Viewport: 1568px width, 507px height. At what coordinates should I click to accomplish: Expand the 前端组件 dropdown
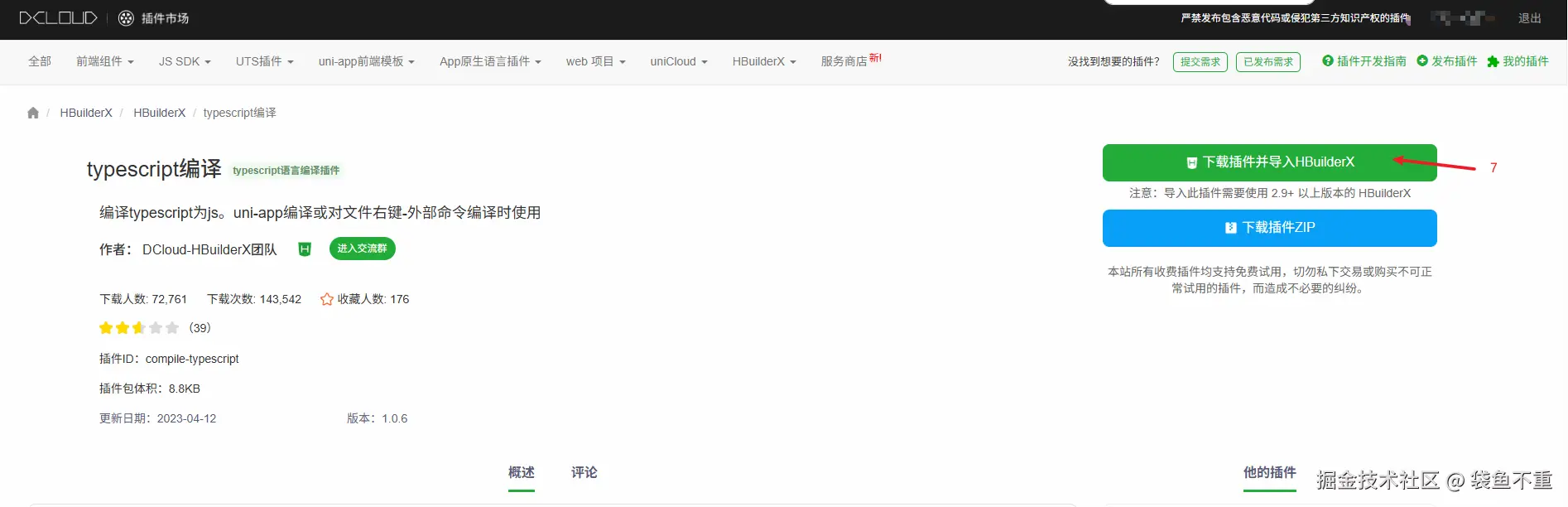105,61
